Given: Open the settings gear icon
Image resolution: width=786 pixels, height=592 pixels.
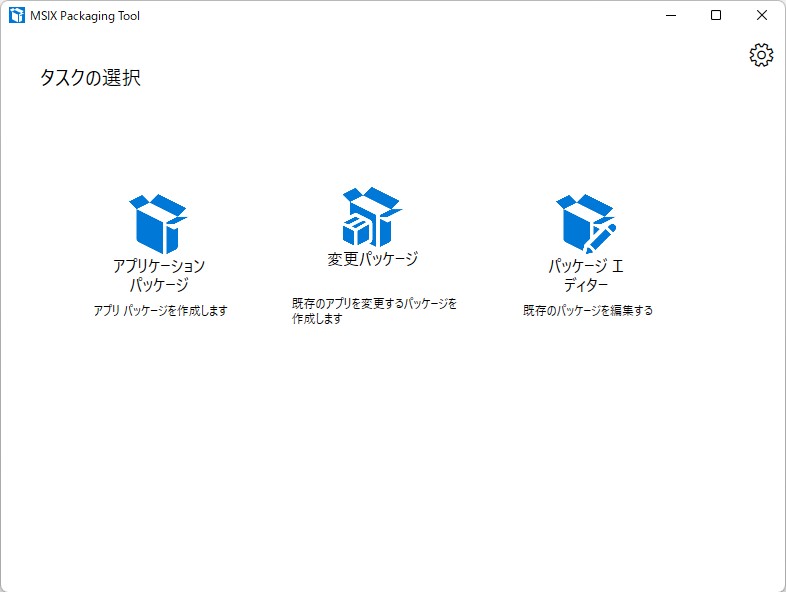Looking at the screenshot, I should [x=761, y=55].
